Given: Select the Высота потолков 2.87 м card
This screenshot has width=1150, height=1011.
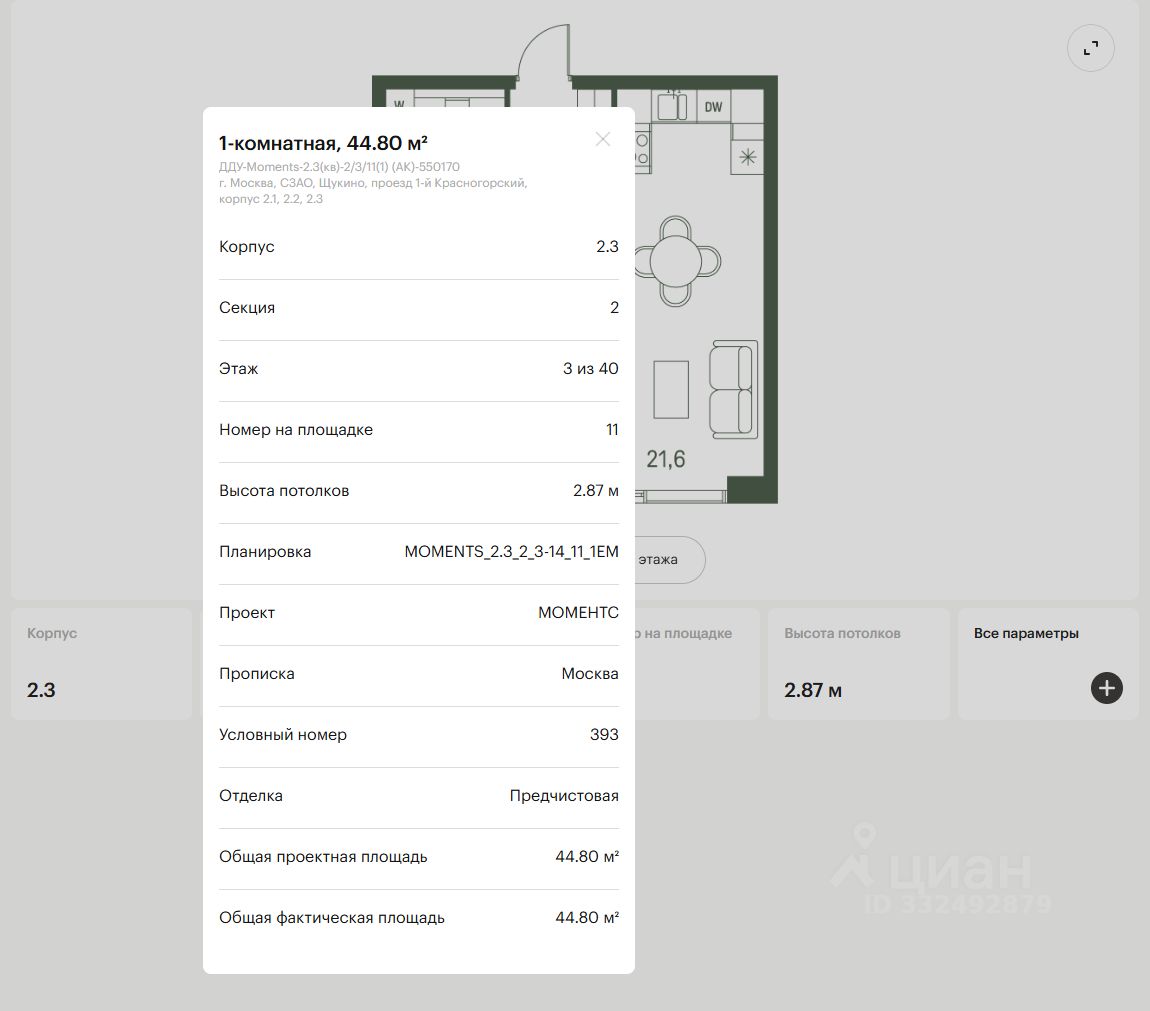Looking at the screenshot, I should tap(859, 663).
